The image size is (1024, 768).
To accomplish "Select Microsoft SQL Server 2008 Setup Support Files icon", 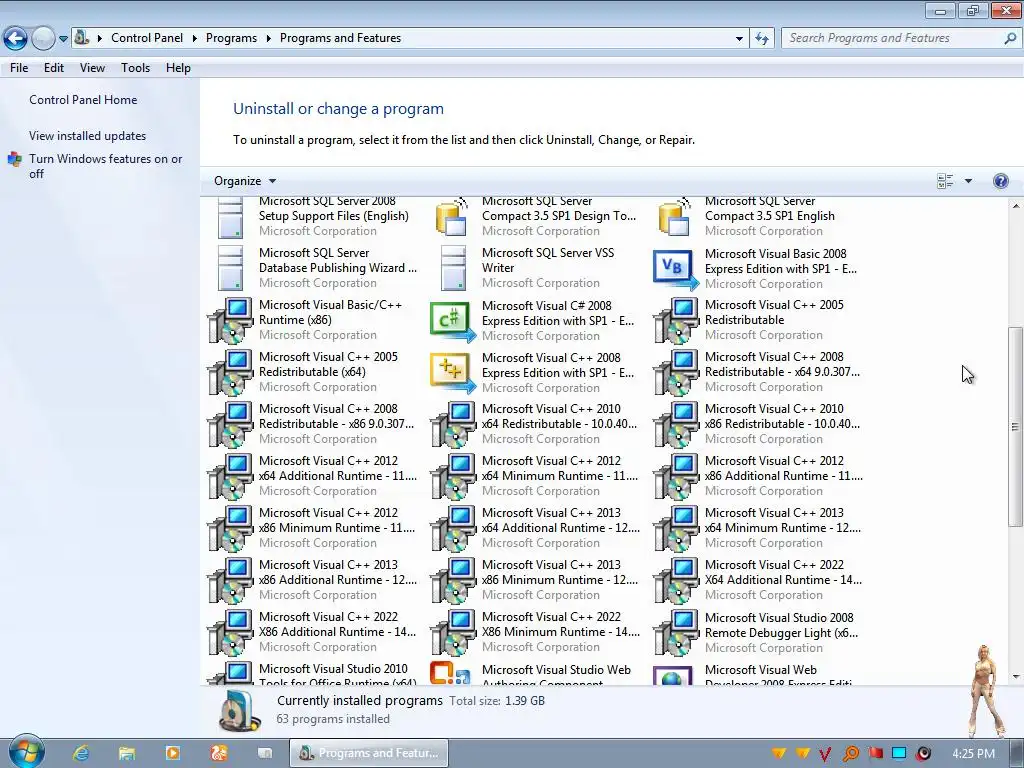I will (231, 217).
